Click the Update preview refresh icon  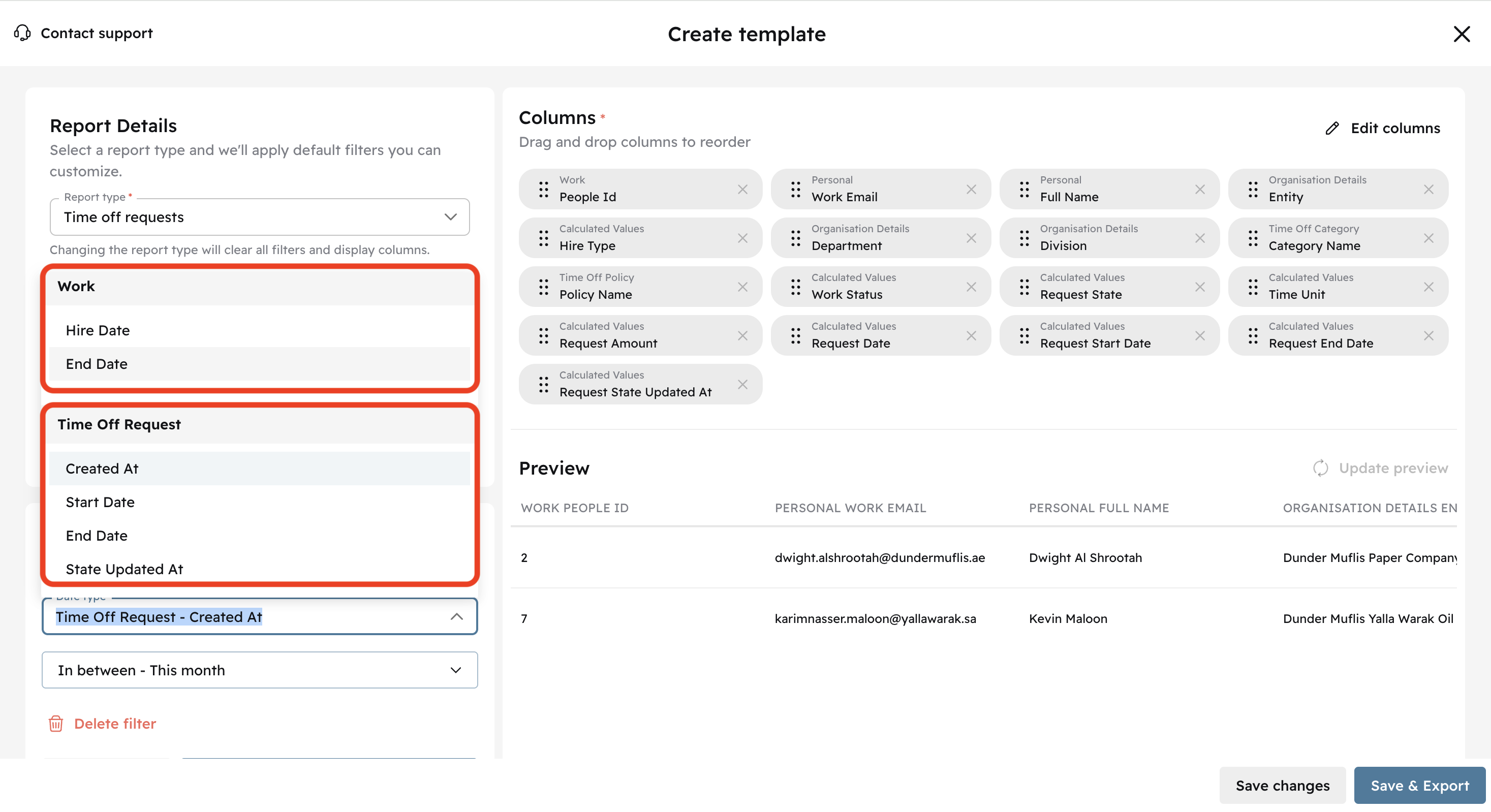tap(1320, 467)
